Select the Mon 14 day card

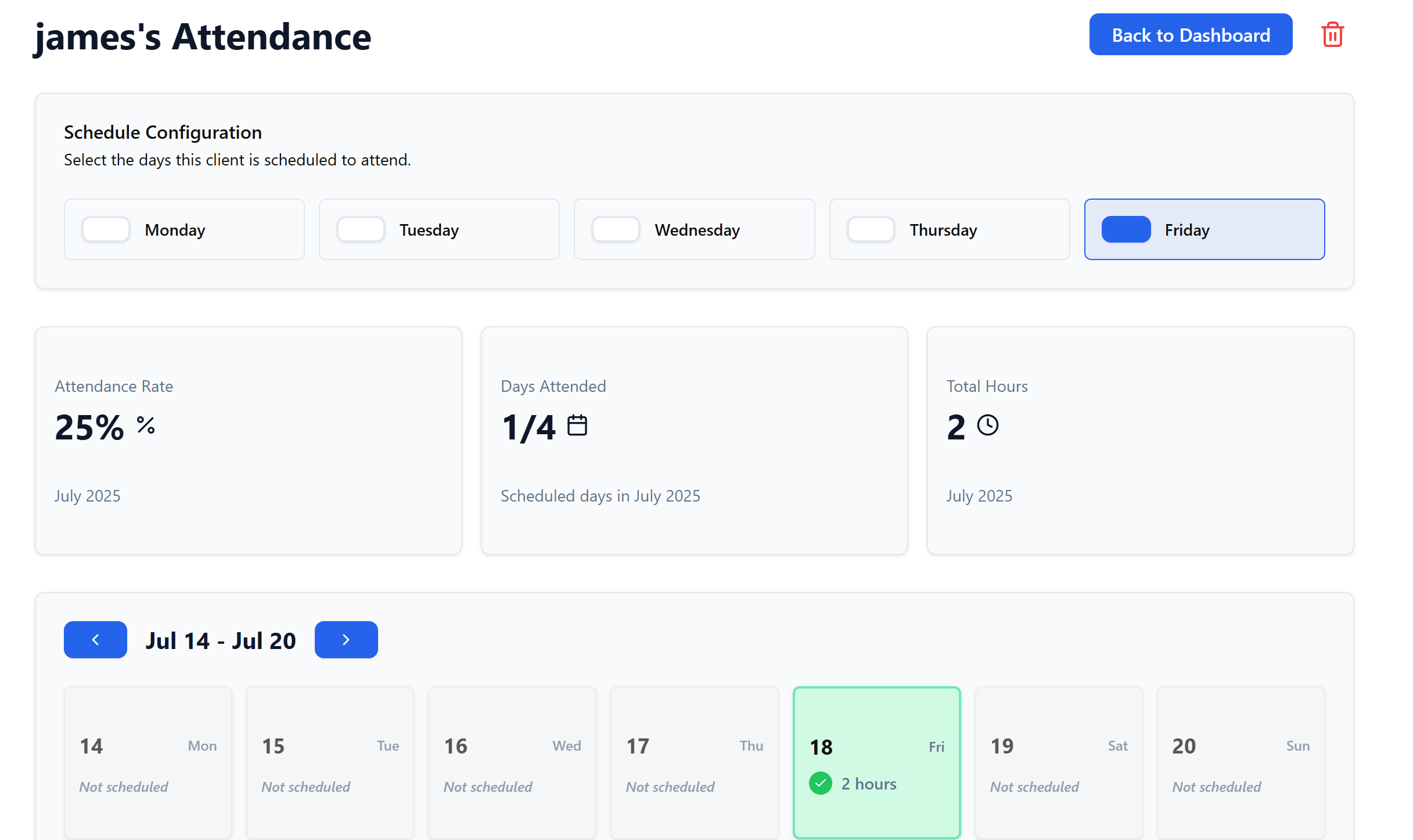148,762
